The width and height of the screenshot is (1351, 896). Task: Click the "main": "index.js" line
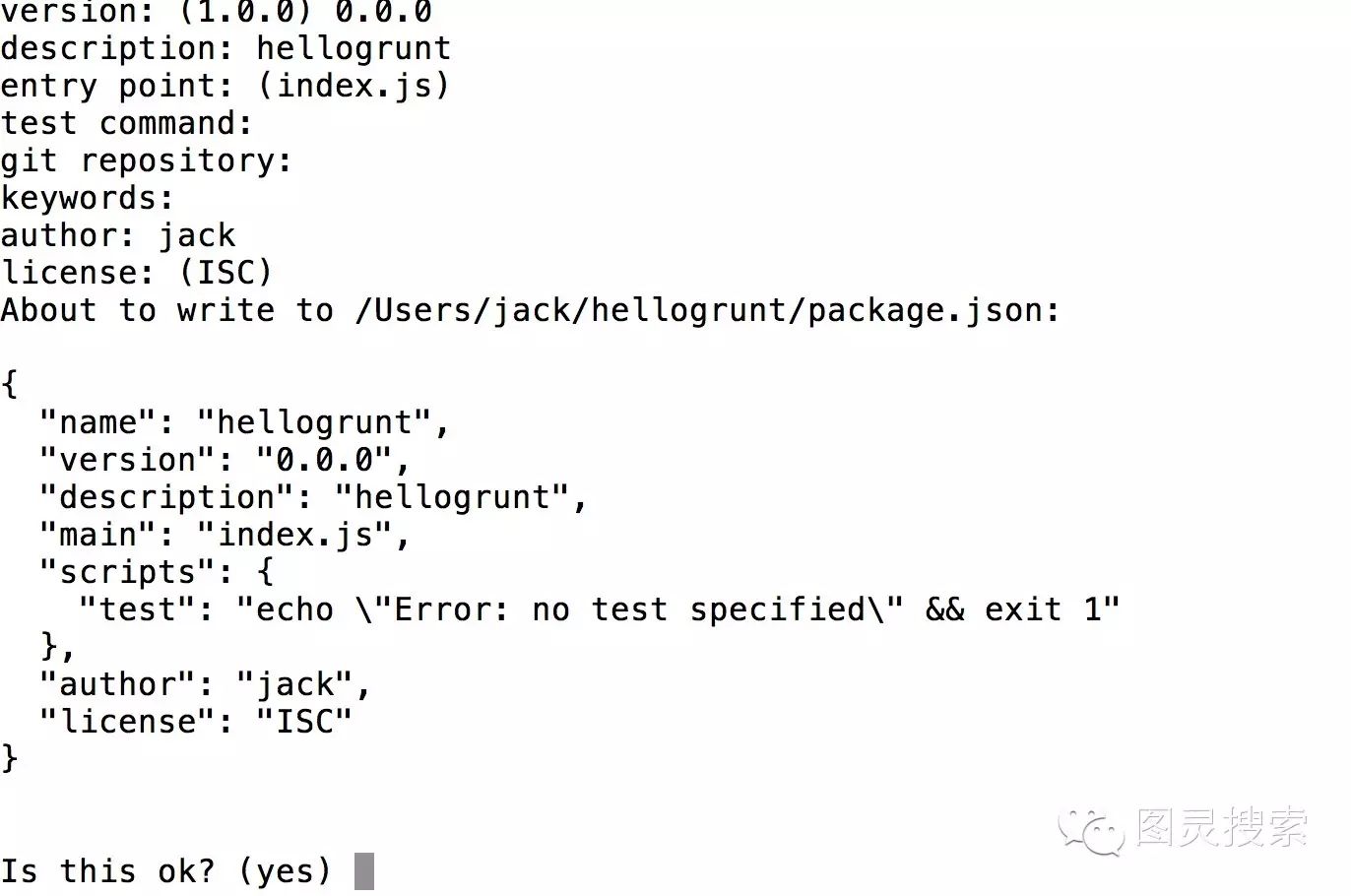coord(225,535)
